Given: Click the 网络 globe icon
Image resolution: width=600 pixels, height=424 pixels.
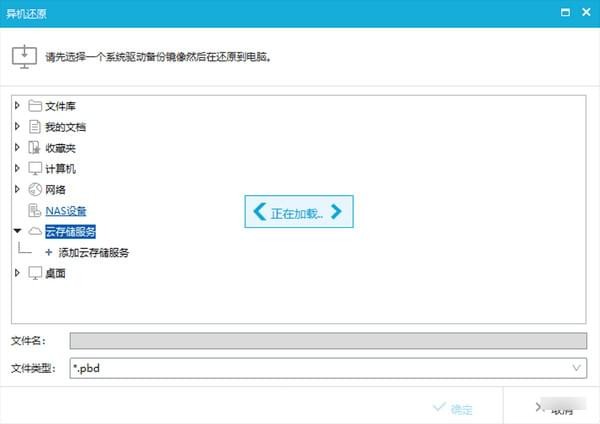Looking at the screenshot, I should pos(35,189).
